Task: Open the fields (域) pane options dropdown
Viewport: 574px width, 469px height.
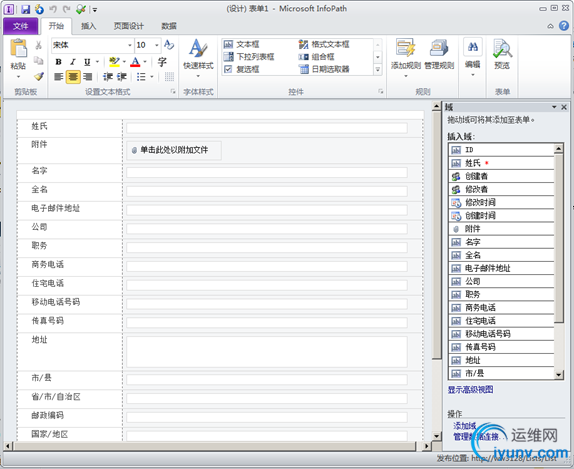Action: tap(554, 107)
